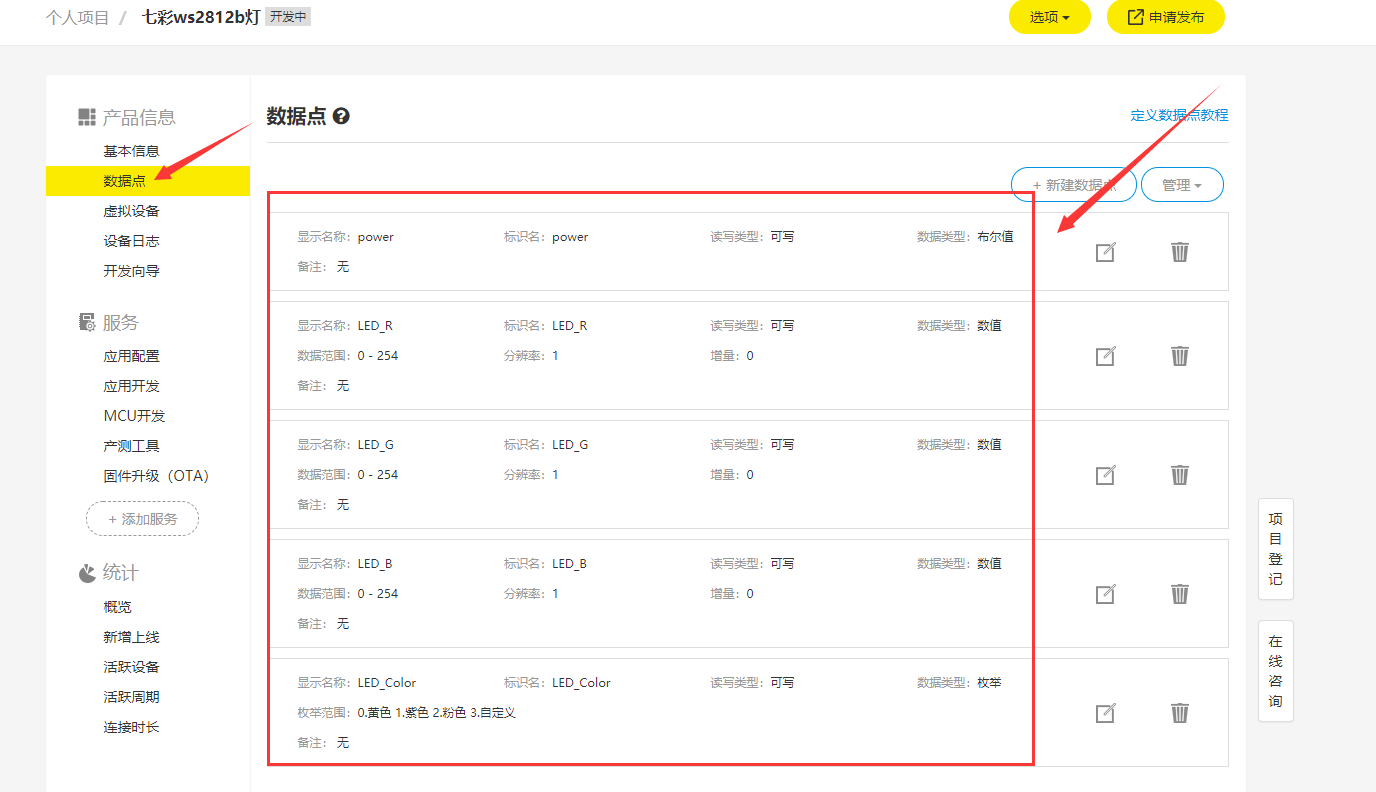Click the 统计 pie chart icon
Screen dimensions: 1376x792
[x=87, y=572]
